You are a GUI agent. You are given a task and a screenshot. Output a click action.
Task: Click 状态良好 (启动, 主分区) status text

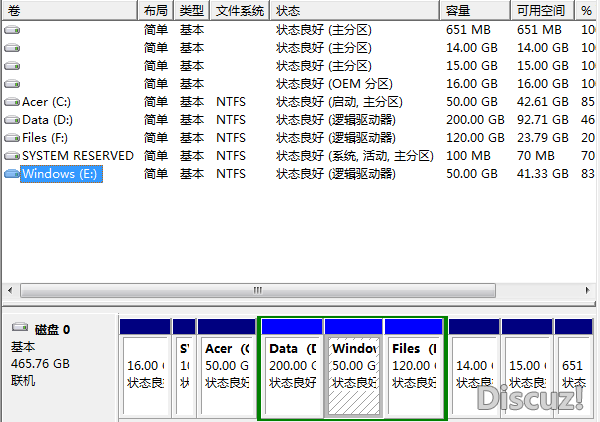point(339,102)
